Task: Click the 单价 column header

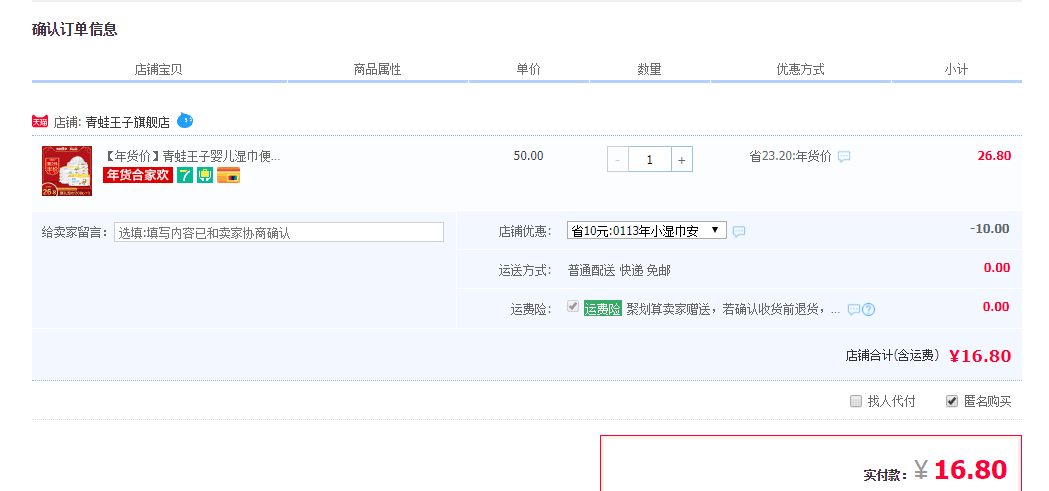Action: pos(529,69)
